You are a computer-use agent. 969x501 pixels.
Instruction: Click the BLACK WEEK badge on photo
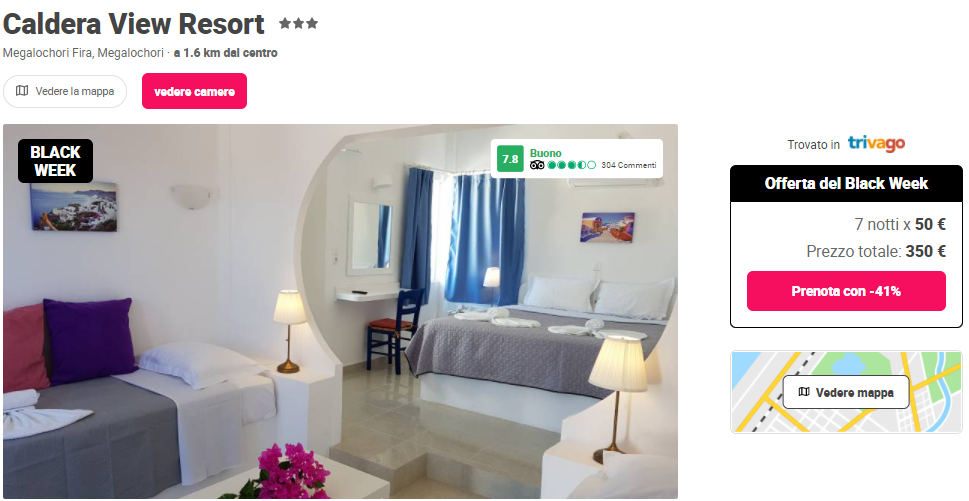(x=56, y=161)
